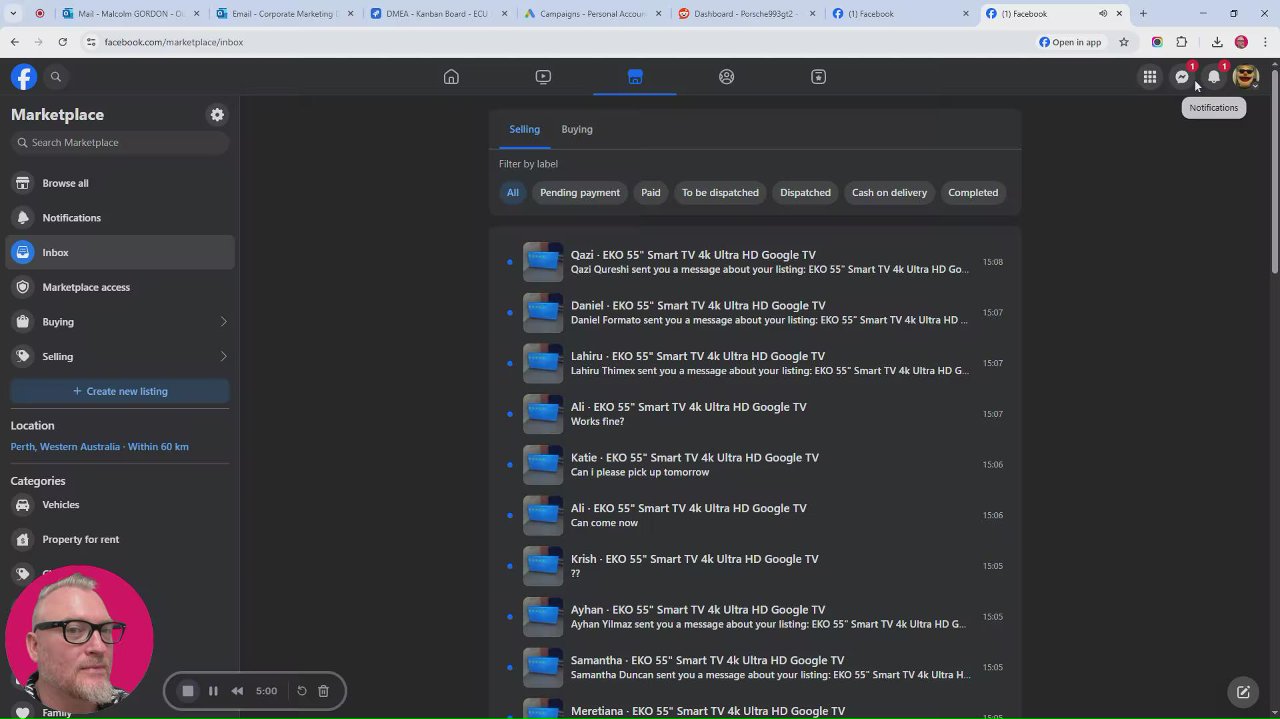1280x719 pixels.
Task: Switch to the Selling tab
Action: (x=524, y=129)
